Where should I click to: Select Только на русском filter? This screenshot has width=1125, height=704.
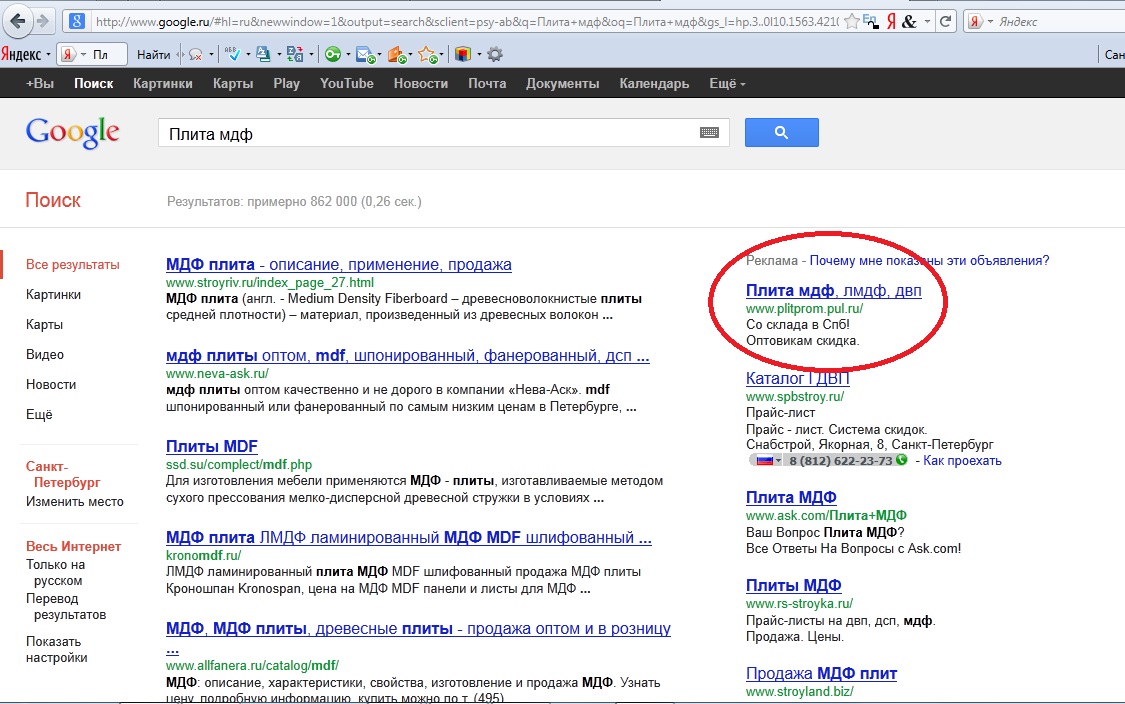pos(55,573)
